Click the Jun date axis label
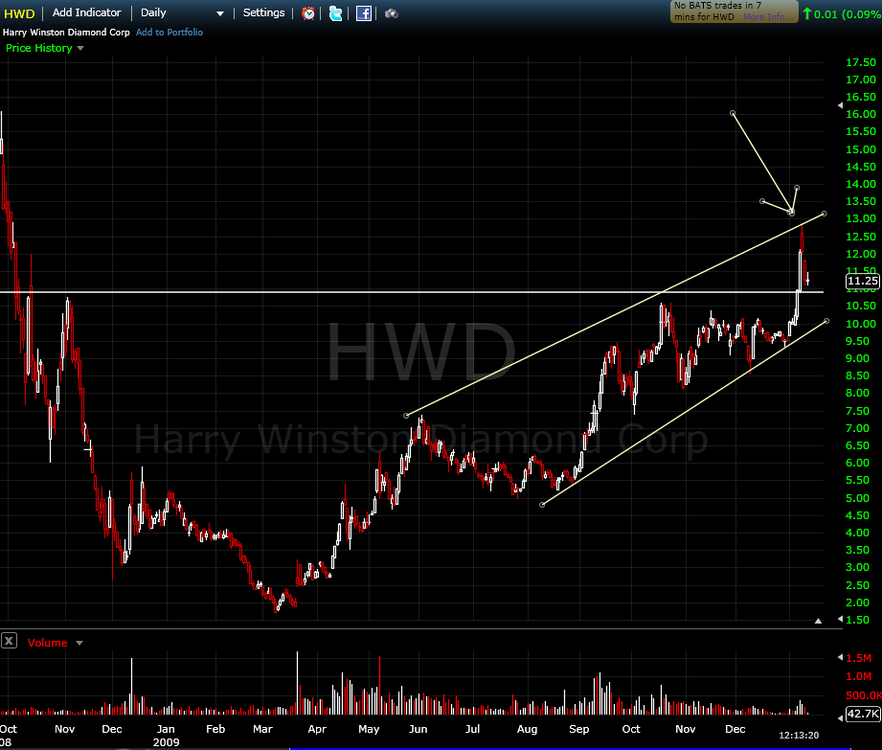This screenshot has height=750, width=882. (x=418, y=729)
